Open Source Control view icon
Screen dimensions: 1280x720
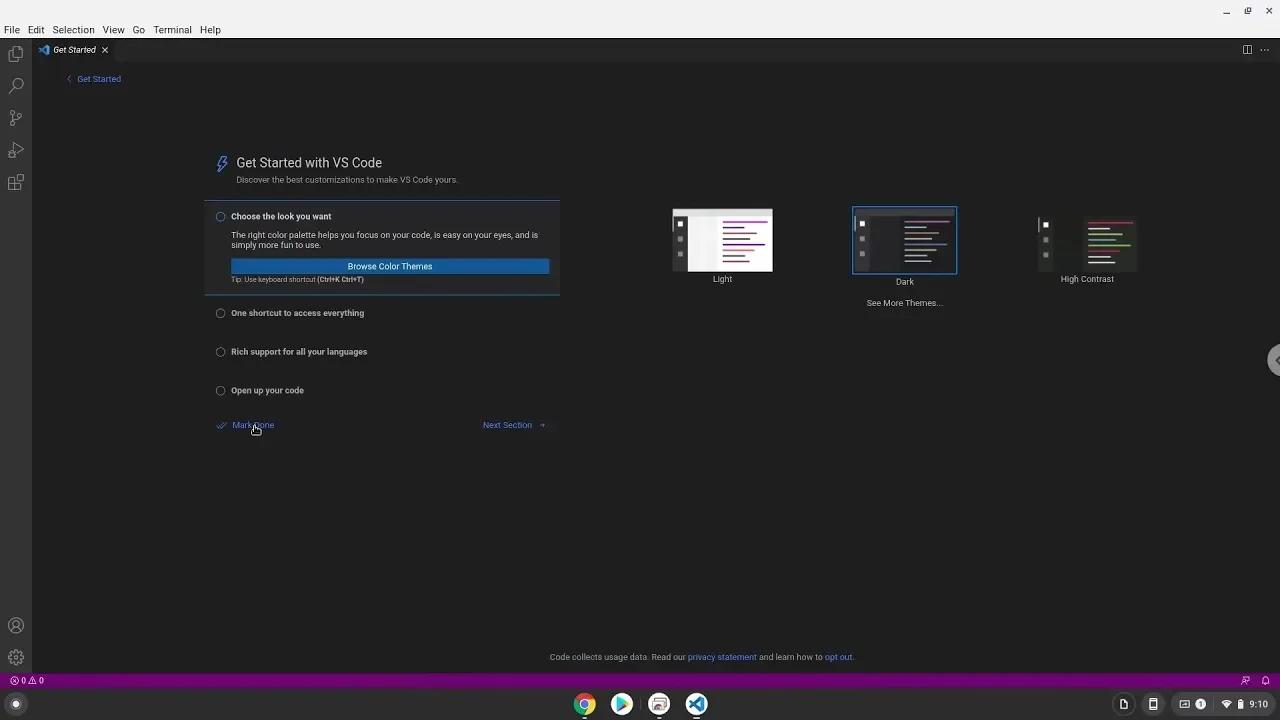15,118
